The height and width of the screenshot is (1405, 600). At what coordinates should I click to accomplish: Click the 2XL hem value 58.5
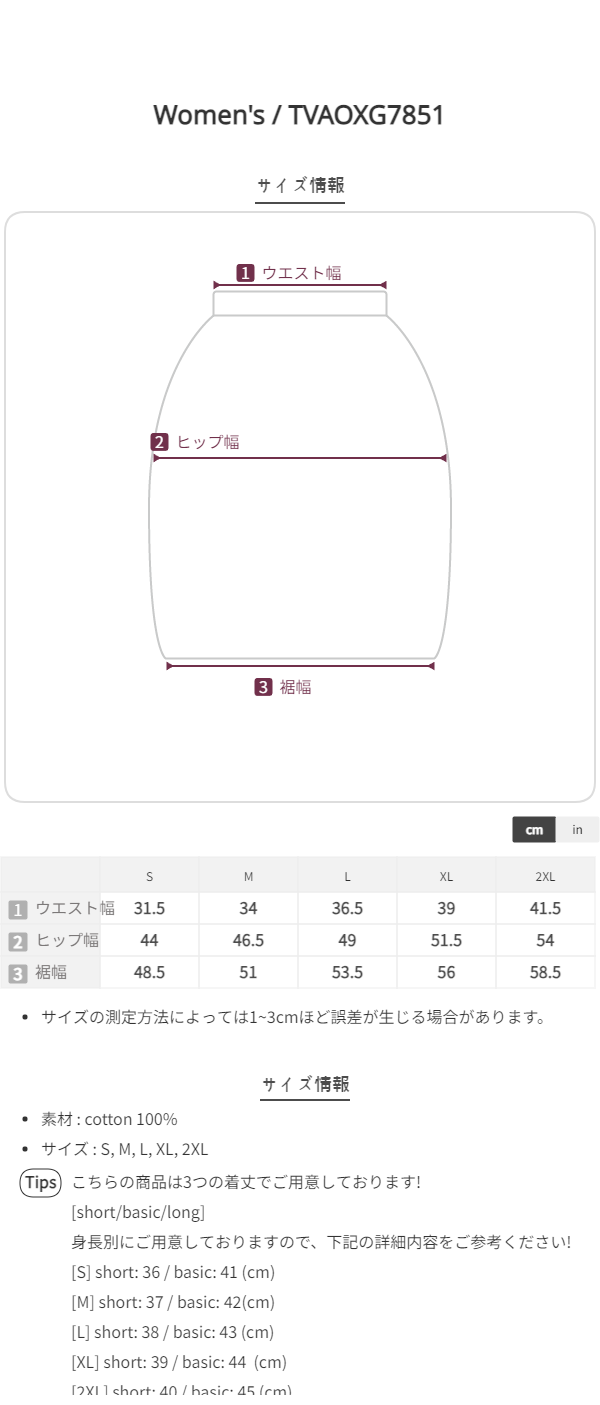pos(545,973)
